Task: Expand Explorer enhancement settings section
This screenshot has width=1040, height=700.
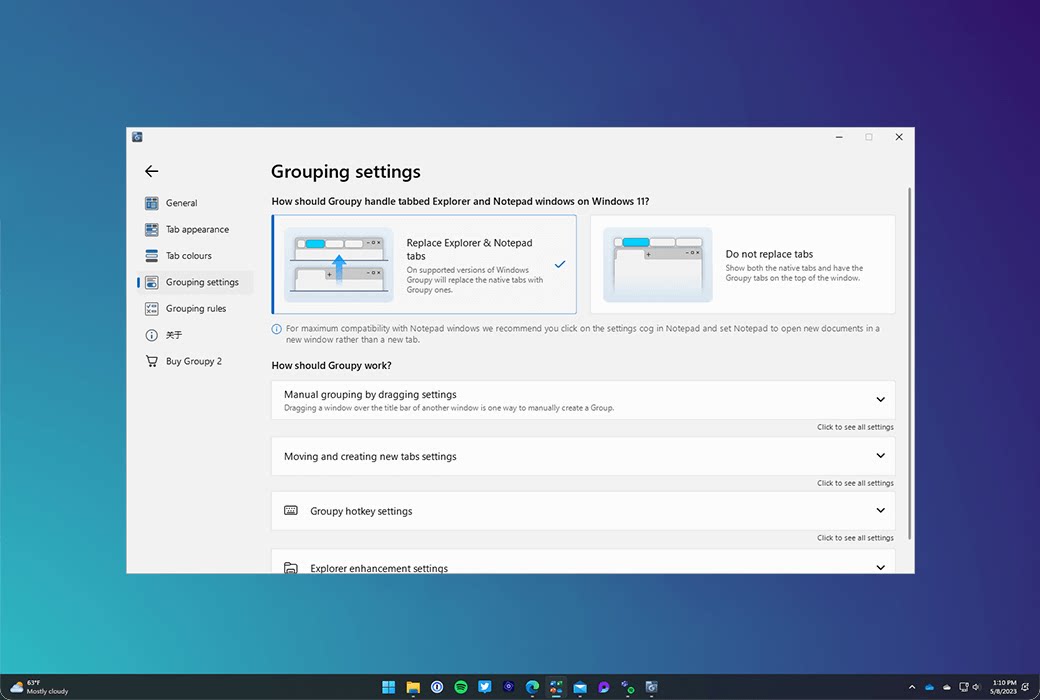Action: coord(880,567)
